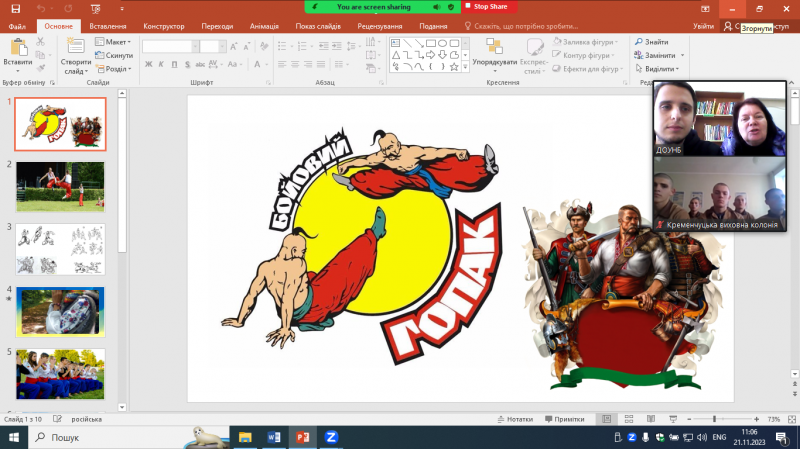Screen dimensions: 800x449
Task: Click clear formatting icon
Action: tap(264, 46)
